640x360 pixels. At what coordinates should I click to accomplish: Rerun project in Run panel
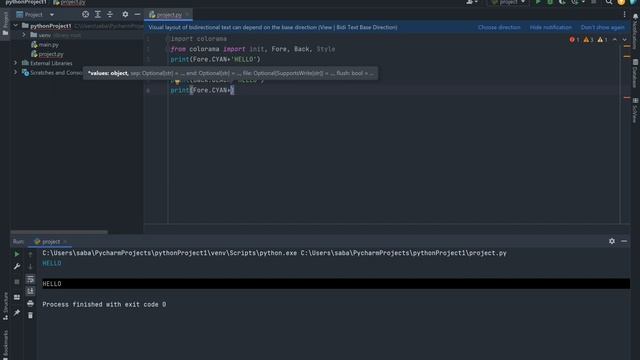click(17, 254)
